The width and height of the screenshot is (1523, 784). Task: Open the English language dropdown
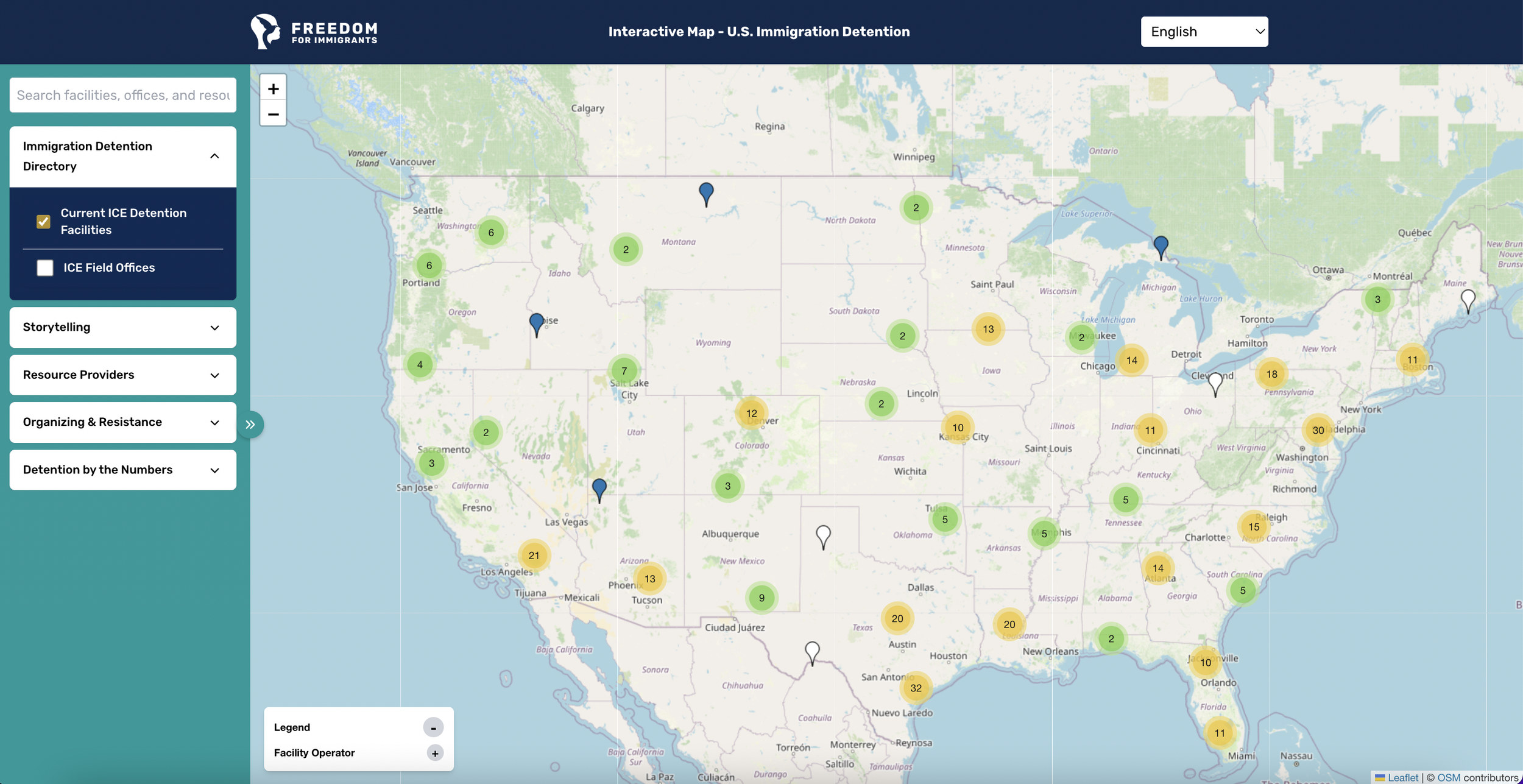click(1204, 32)
